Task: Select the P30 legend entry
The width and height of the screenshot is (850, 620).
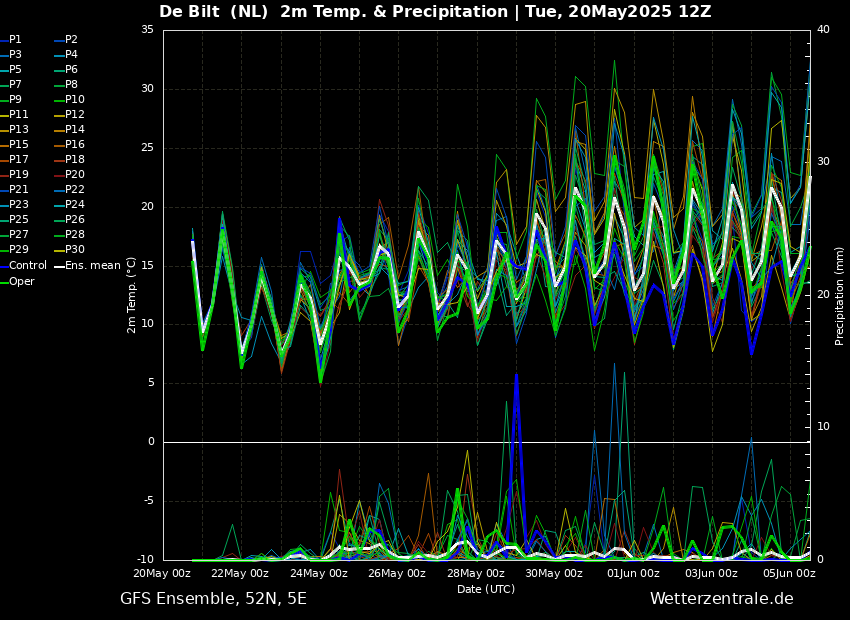Action: pyautogui.click(x=74, y=250)
